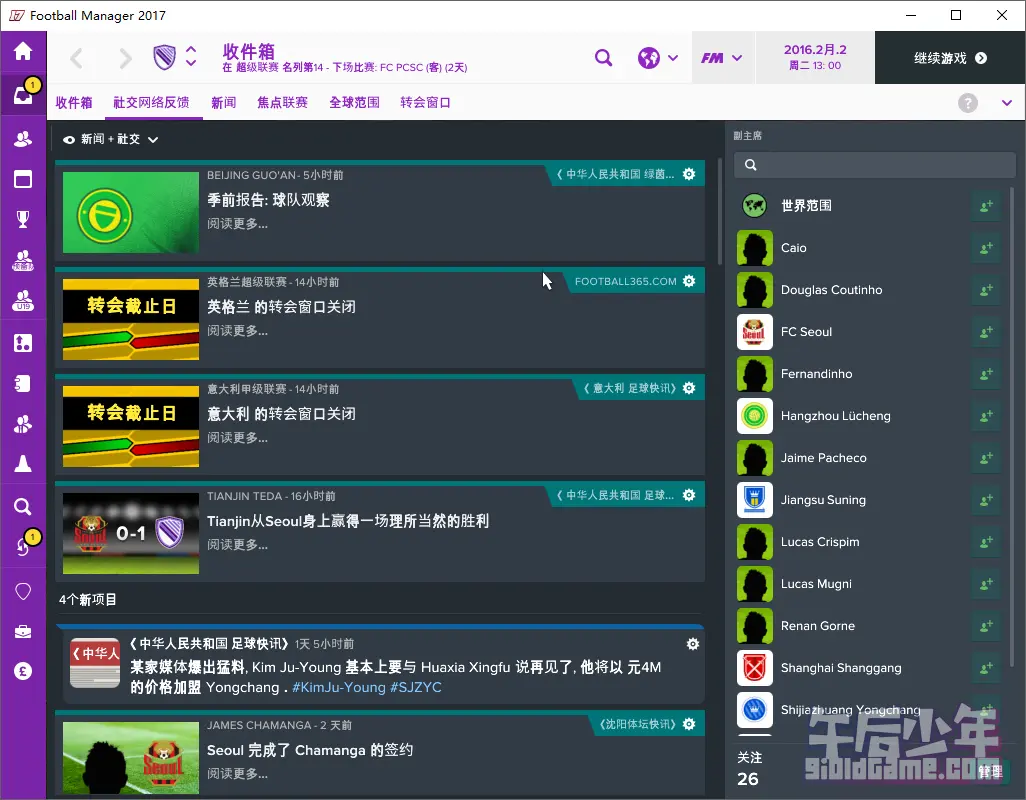Open the U19 team icon

click(23, 300)
